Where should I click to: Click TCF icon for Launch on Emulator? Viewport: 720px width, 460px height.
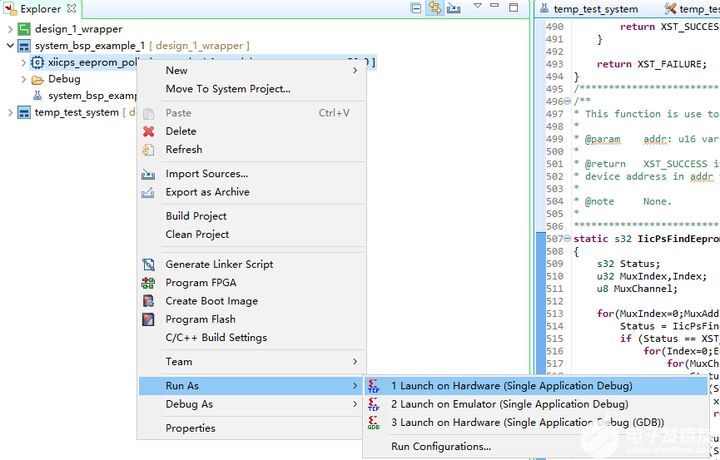(374, 404)
